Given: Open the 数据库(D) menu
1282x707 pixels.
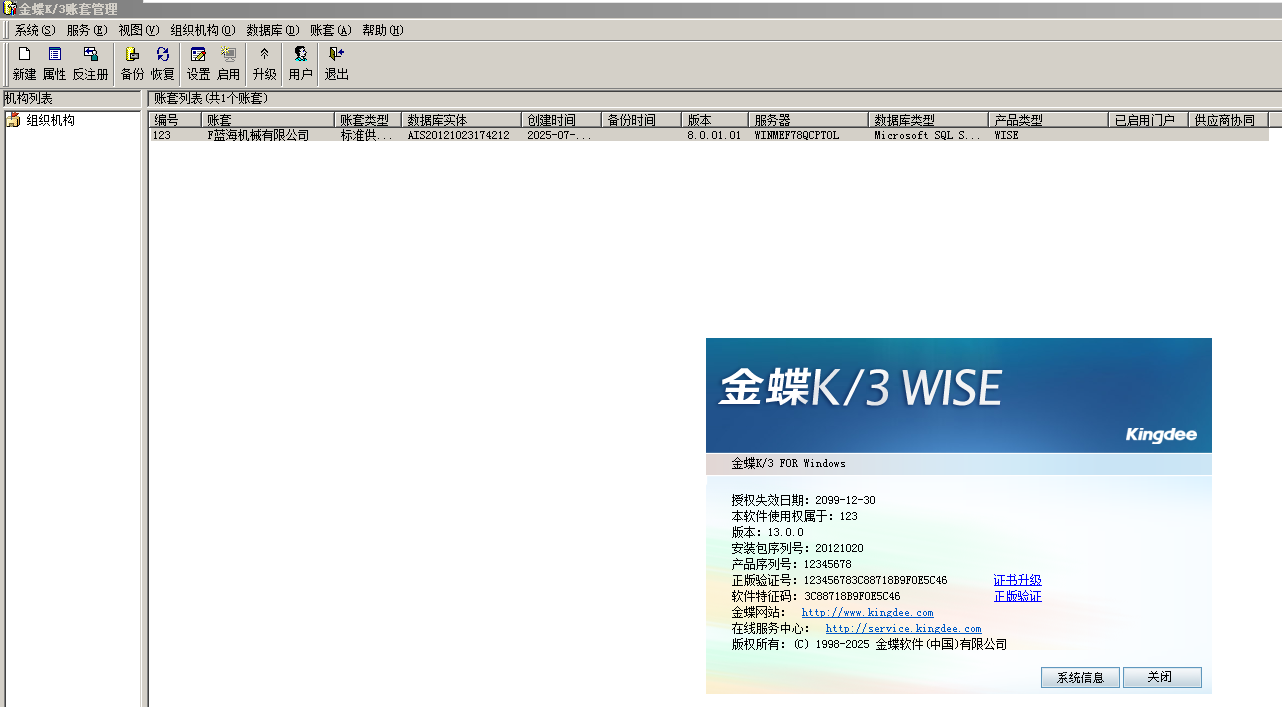Looking at the screenshot, I should click(x=272, y=30).
